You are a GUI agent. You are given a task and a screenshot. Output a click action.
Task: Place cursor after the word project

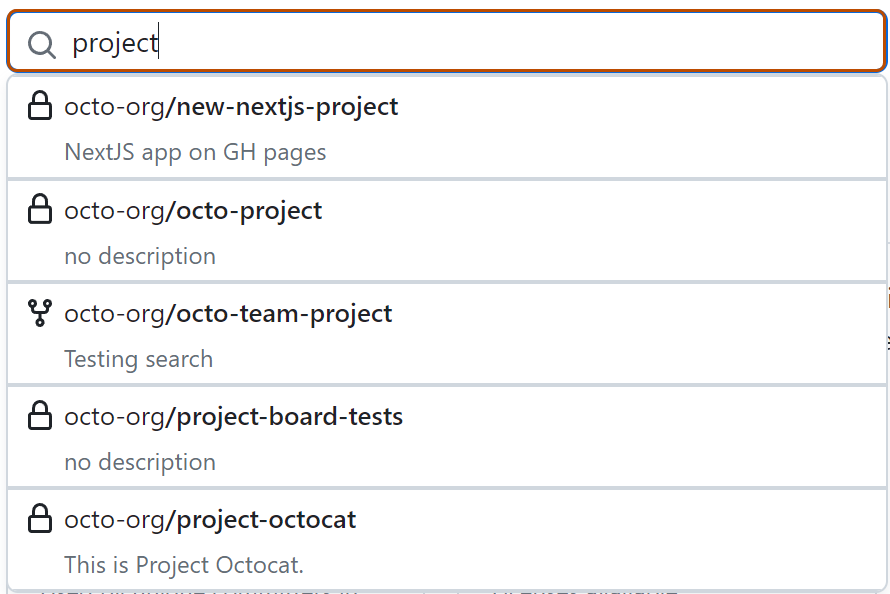[160, 42]
